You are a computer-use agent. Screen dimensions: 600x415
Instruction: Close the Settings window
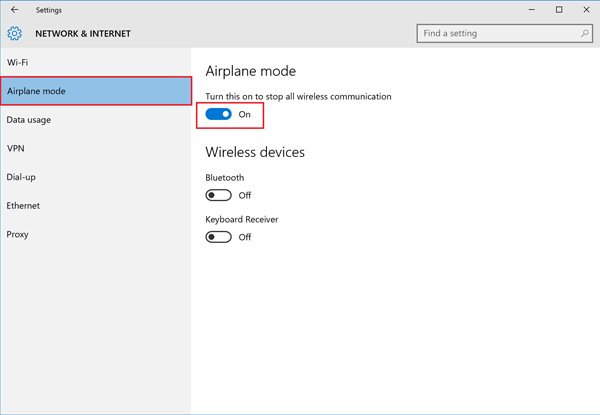coord(586,10)
